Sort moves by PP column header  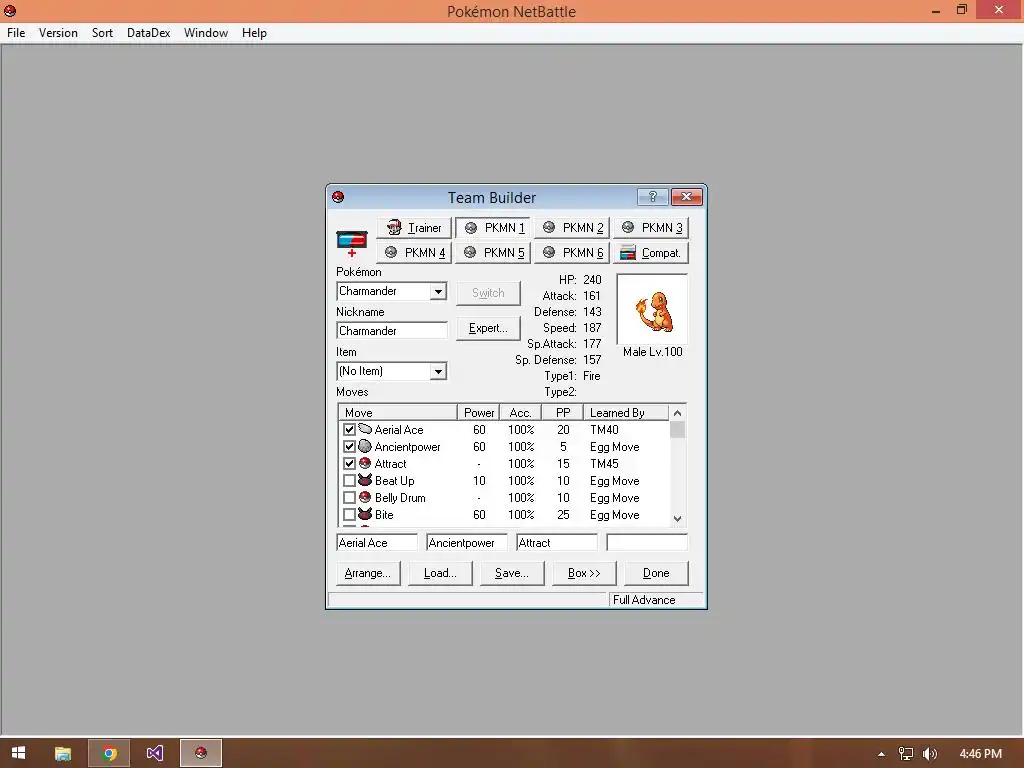[562, 413]
